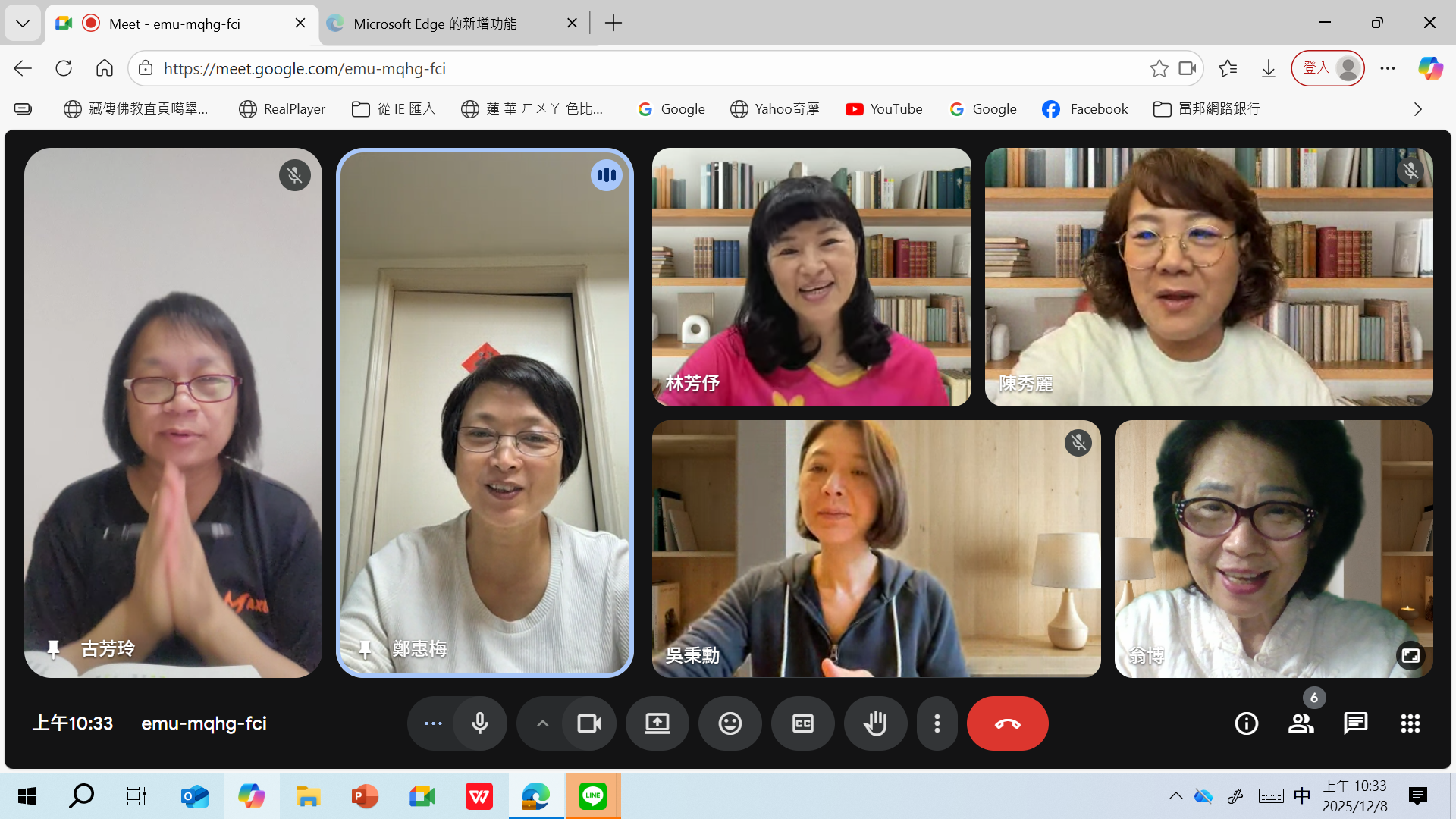Open the YouTube bookmark link
Image resolution: width=1456 pixels, height=819 pixels.
pos(884,109)
